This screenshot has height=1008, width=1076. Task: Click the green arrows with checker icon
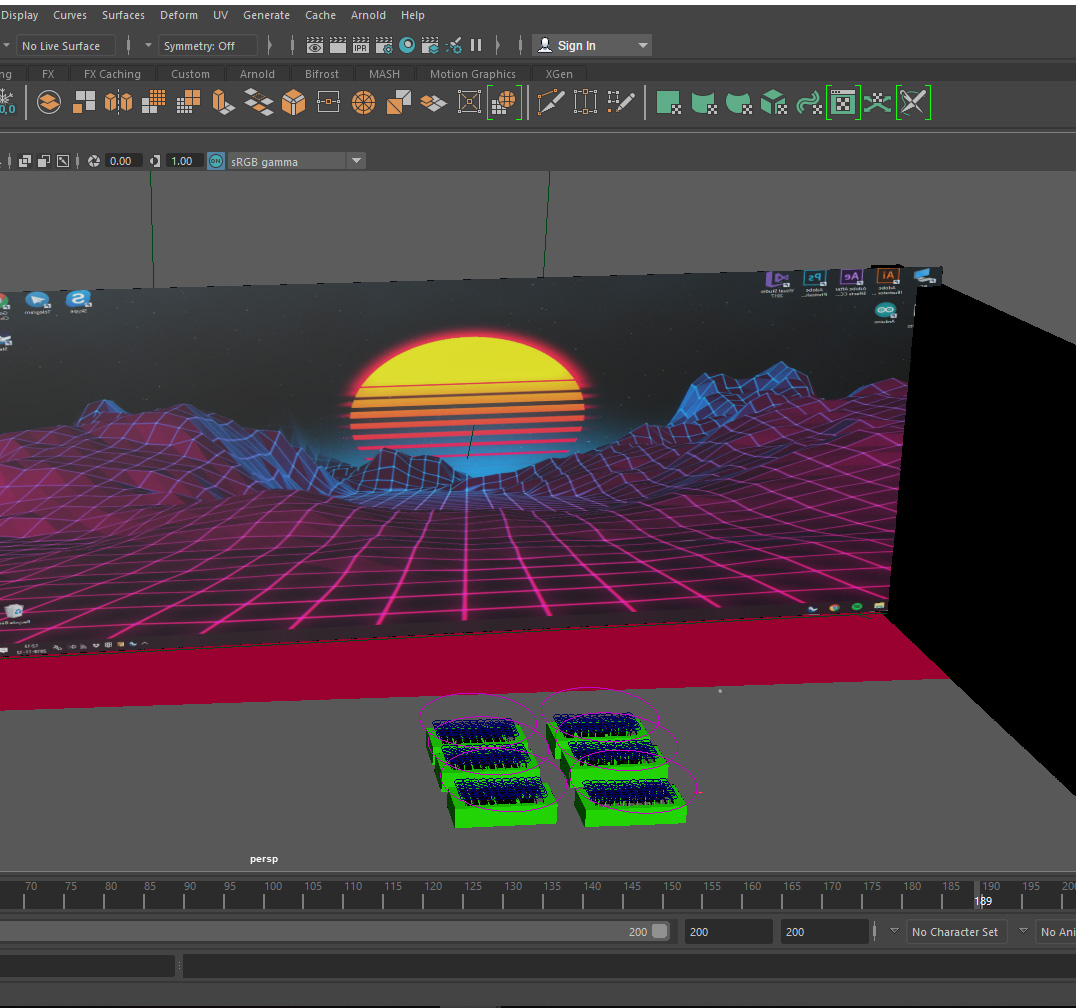click(878, 102)
